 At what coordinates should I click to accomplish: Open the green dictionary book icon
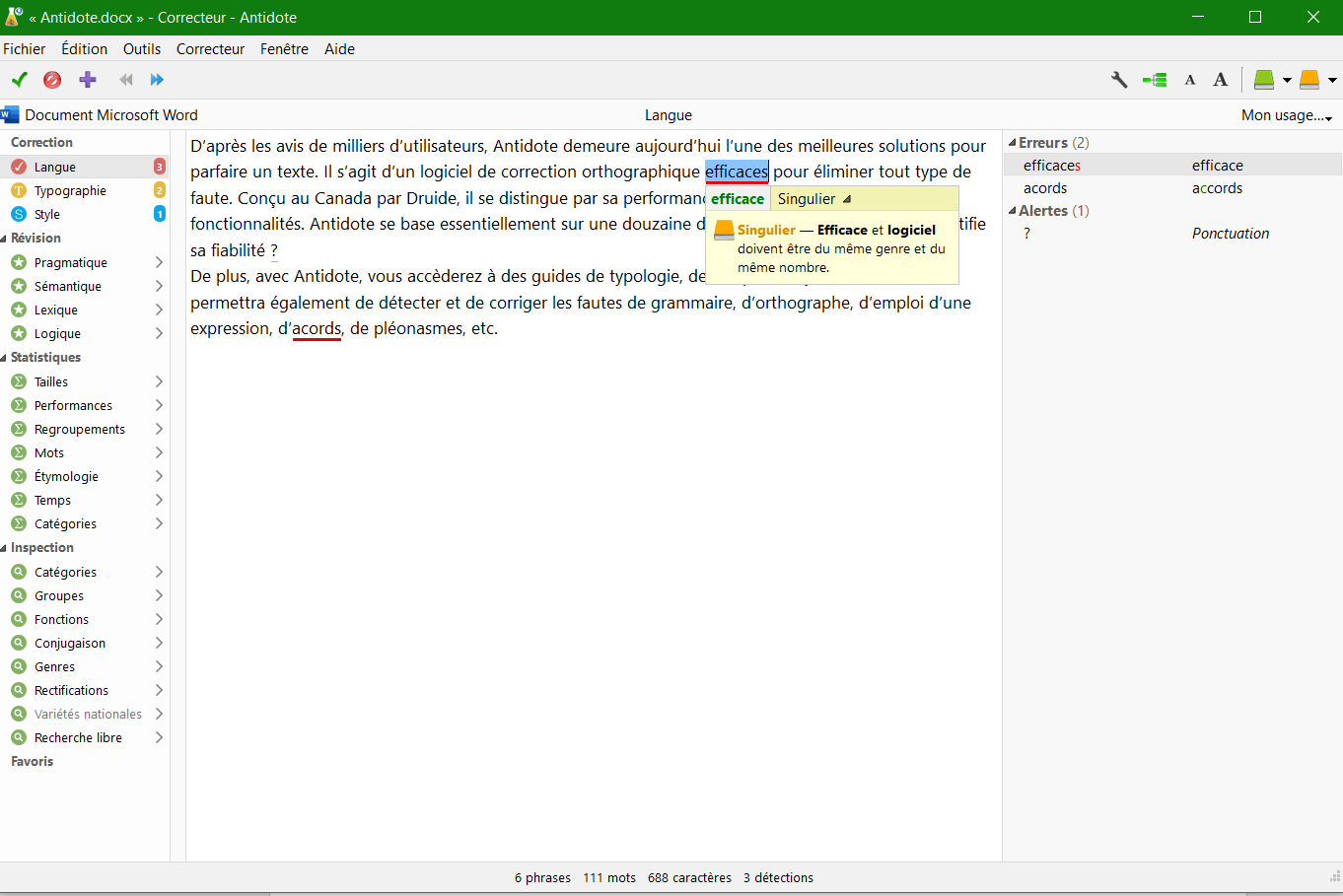click(x=1264, y=80)
